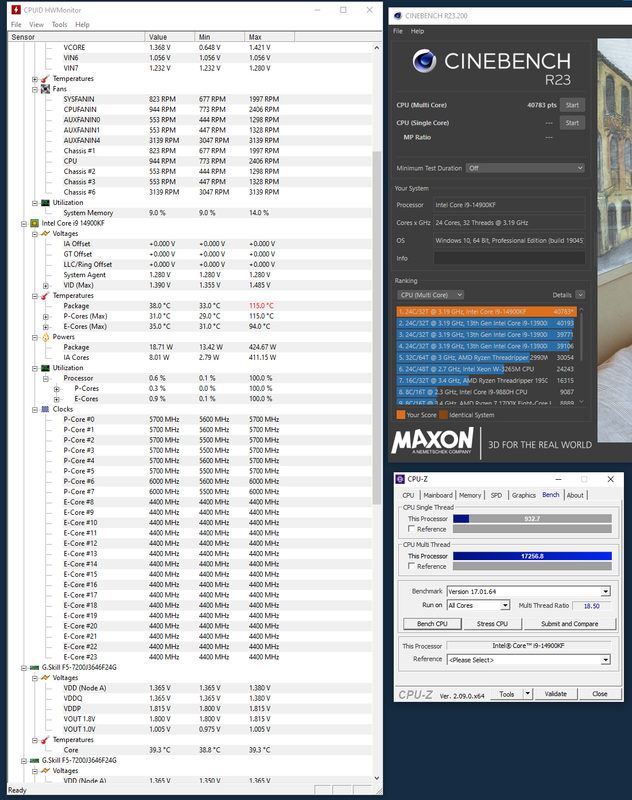Click the Cinebench logo icon in title bar
Image resolution: width=632 pixels, height=800 pixels.
click(x=398, y=16)
